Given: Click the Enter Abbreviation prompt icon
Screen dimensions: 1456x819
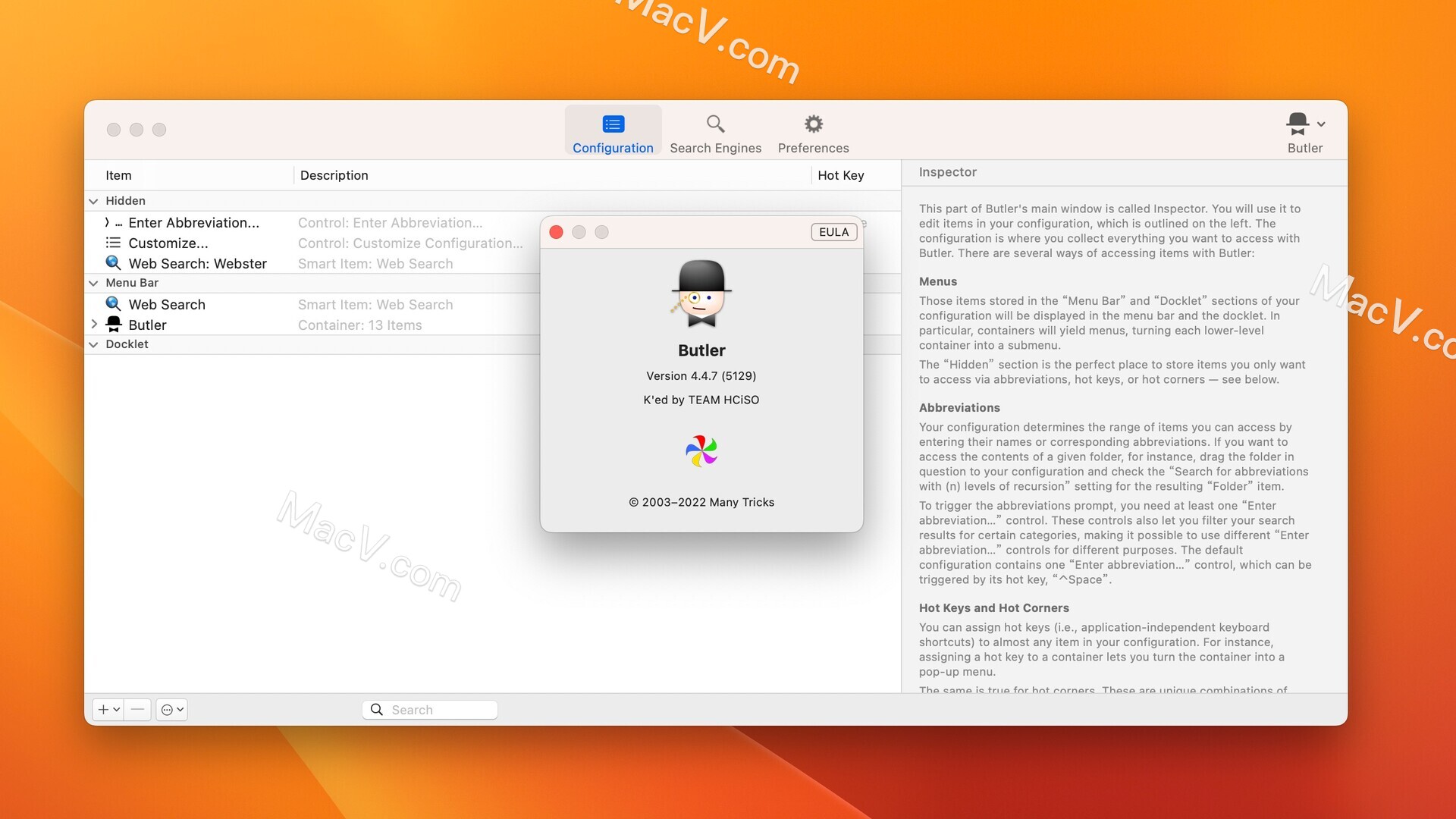Looking at the screenshot, I should coord(113,223).
